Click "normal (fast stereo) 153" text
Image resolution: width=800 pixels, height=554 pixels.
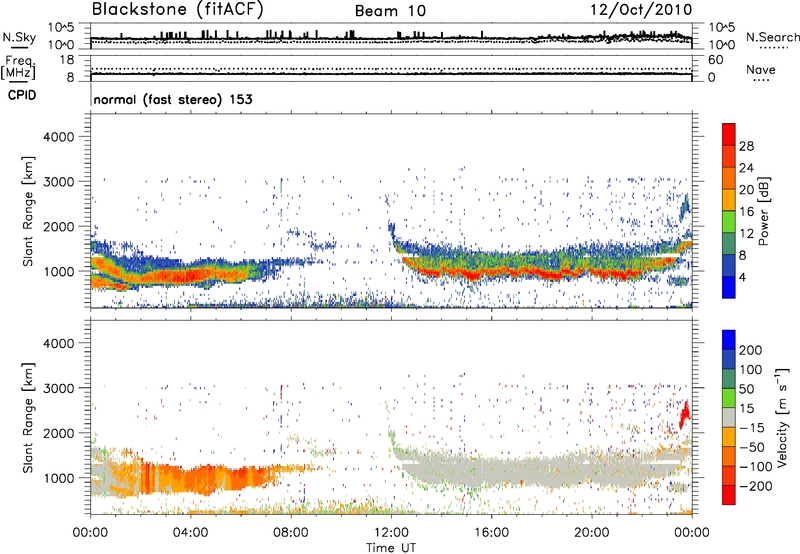[x=173, y=99]
